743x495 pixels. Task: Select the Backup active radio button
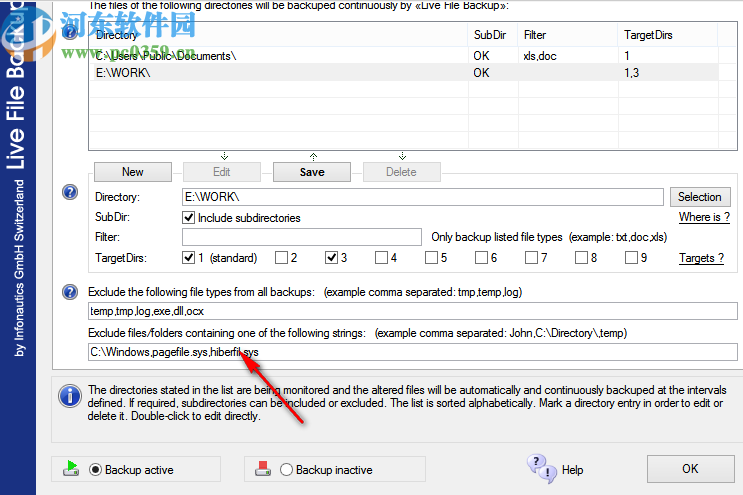(95, 469)
